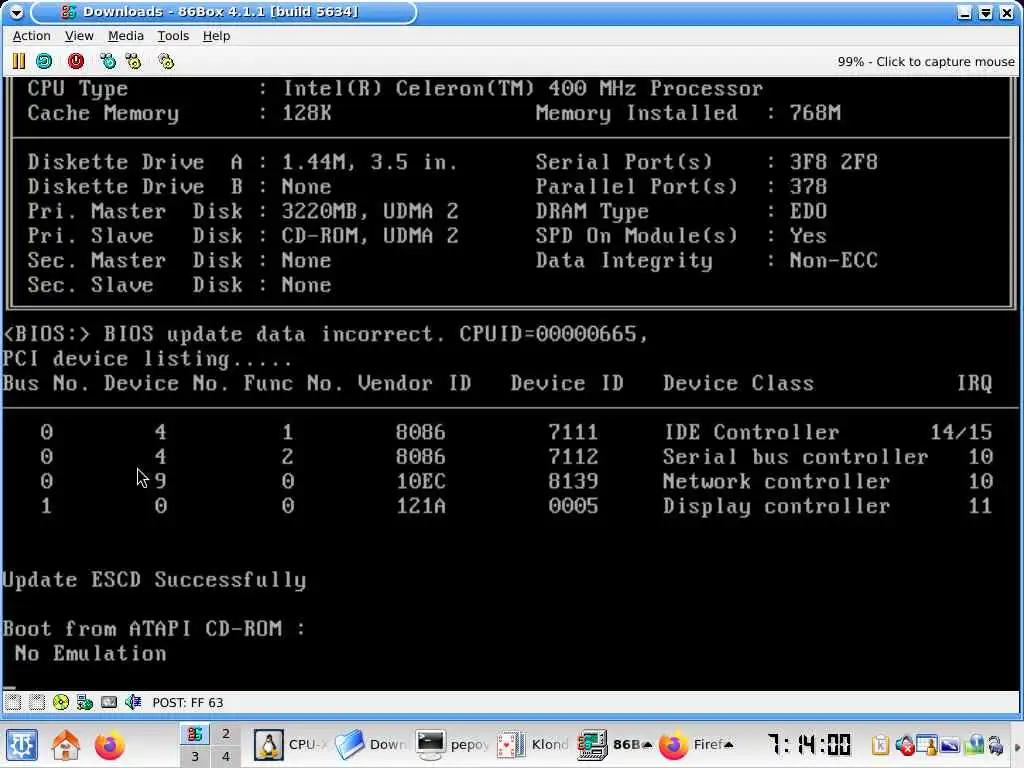The height and width of the screenshot is (768, 1024).
Task: Open the Help menu
Action: point(216,36)
